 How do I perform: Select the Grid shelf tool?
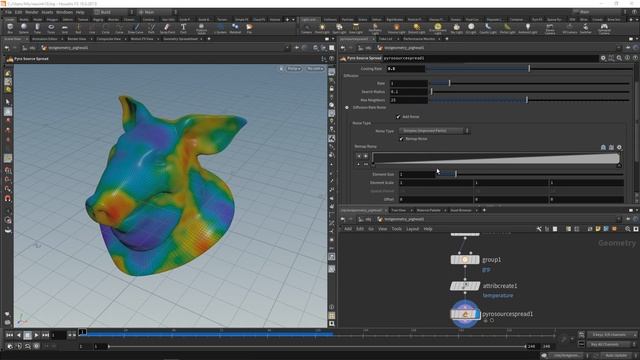[x=64, y=29]
